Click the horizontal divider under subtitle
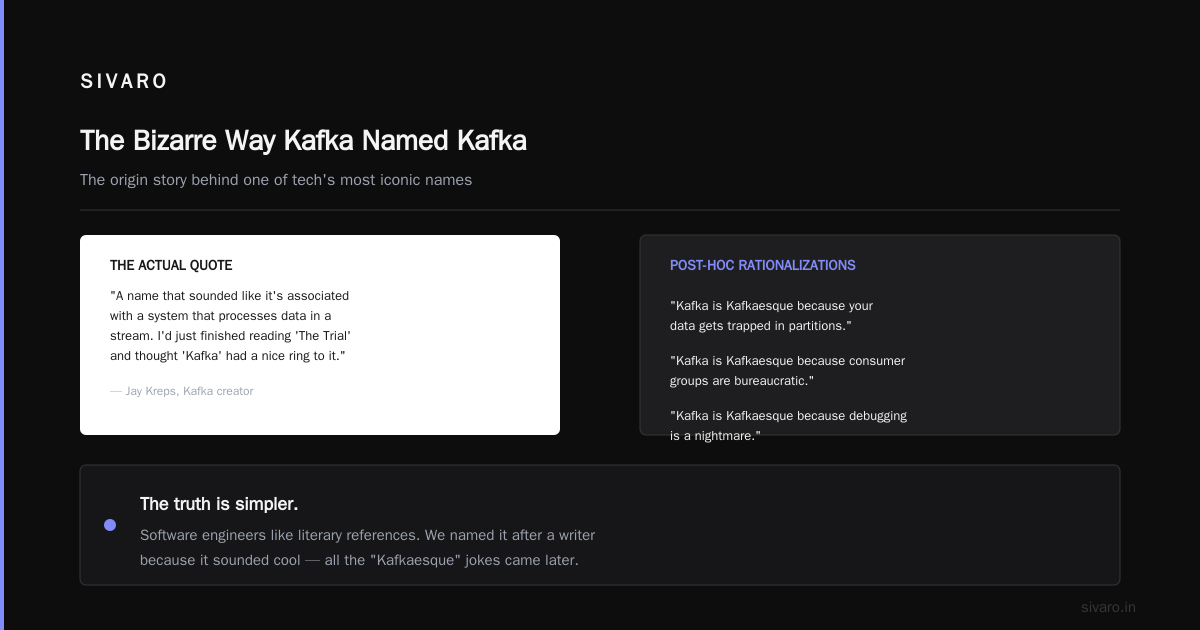Viewport: 1200px width, 630px height. click(600, 210)
